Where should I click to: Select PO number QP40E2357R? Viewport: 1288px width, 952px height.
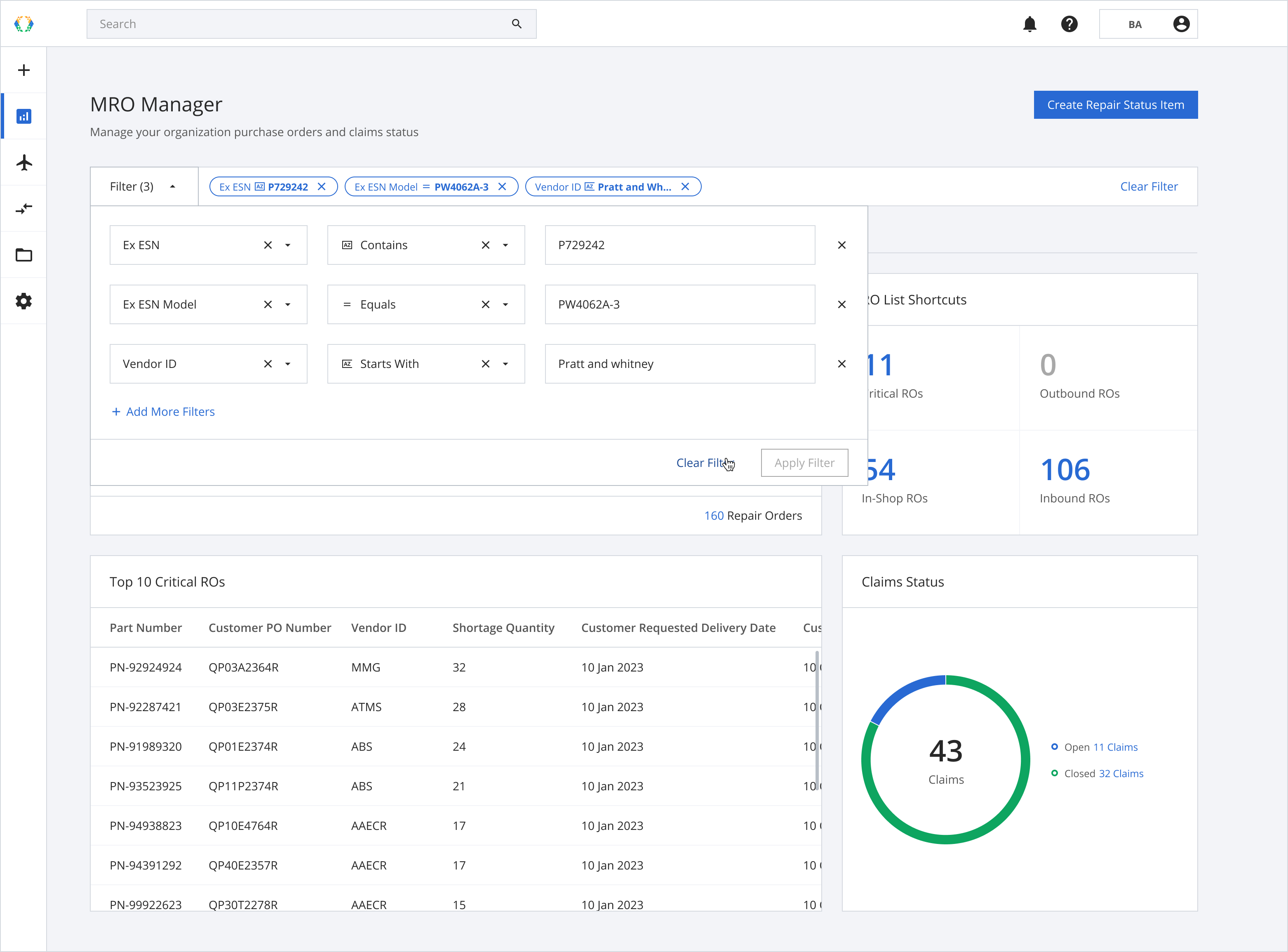click(x=243, y=866)
